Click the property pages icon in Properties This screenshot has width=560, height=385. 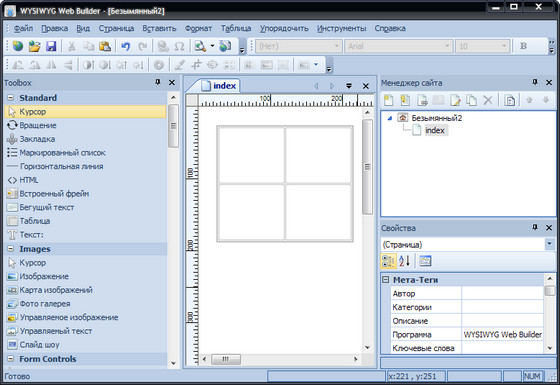click(x=425, y=261)
